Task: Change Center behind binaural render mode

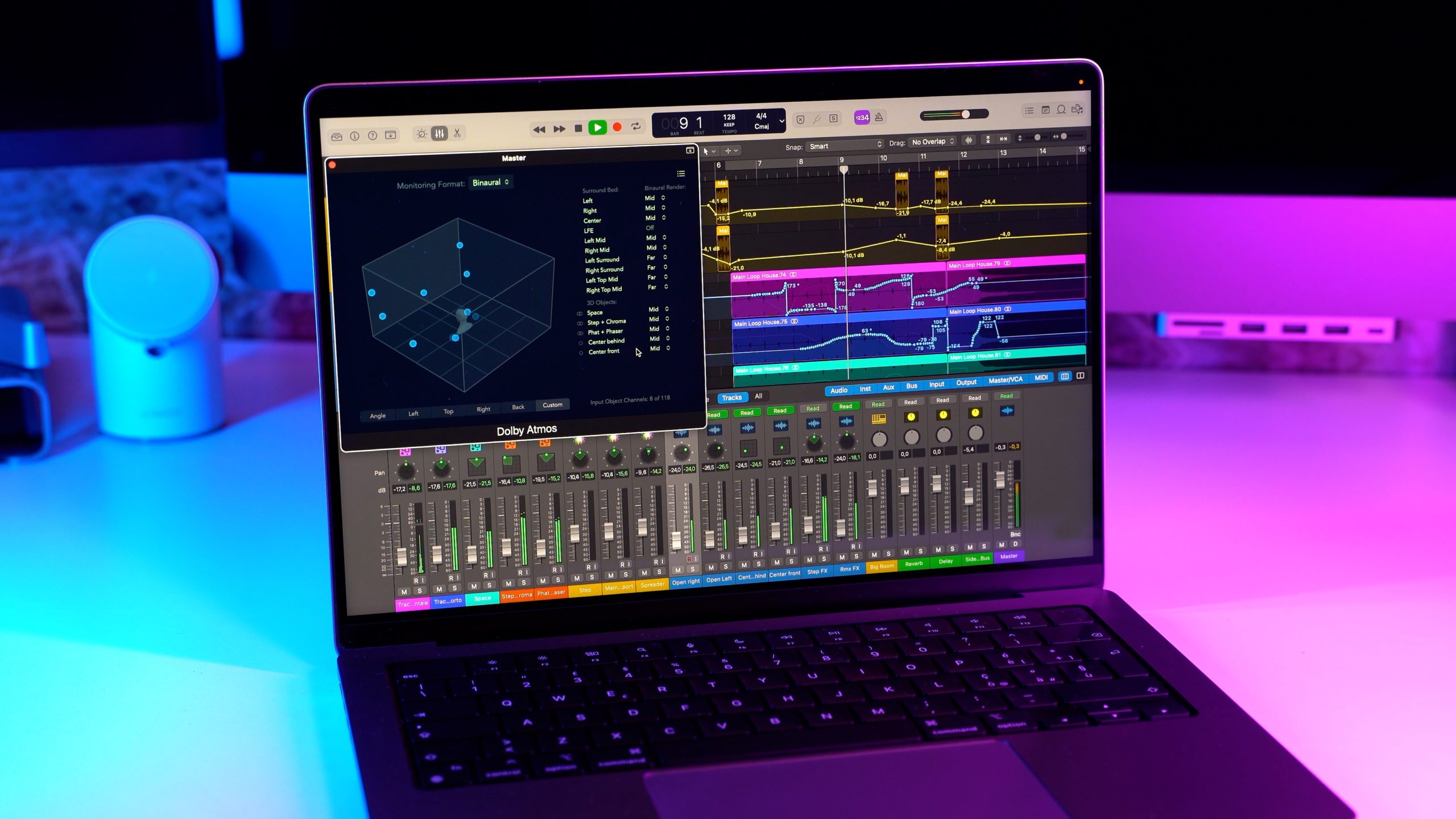Action: (x=660, y=338)
